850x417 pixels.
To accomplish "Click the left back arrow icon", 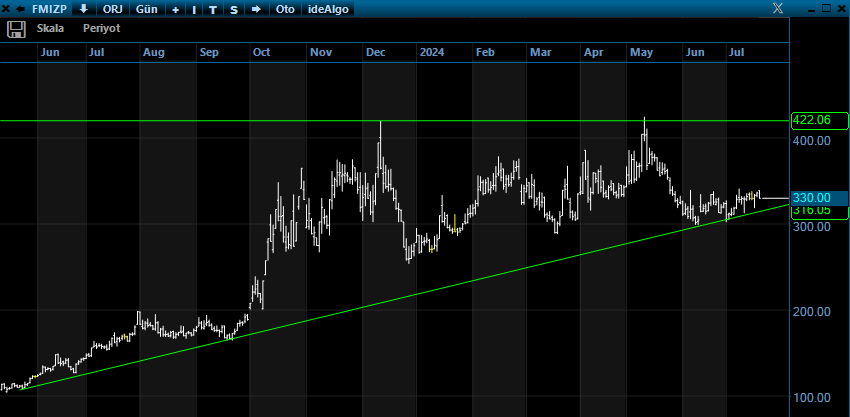I will tap(20, 9).
